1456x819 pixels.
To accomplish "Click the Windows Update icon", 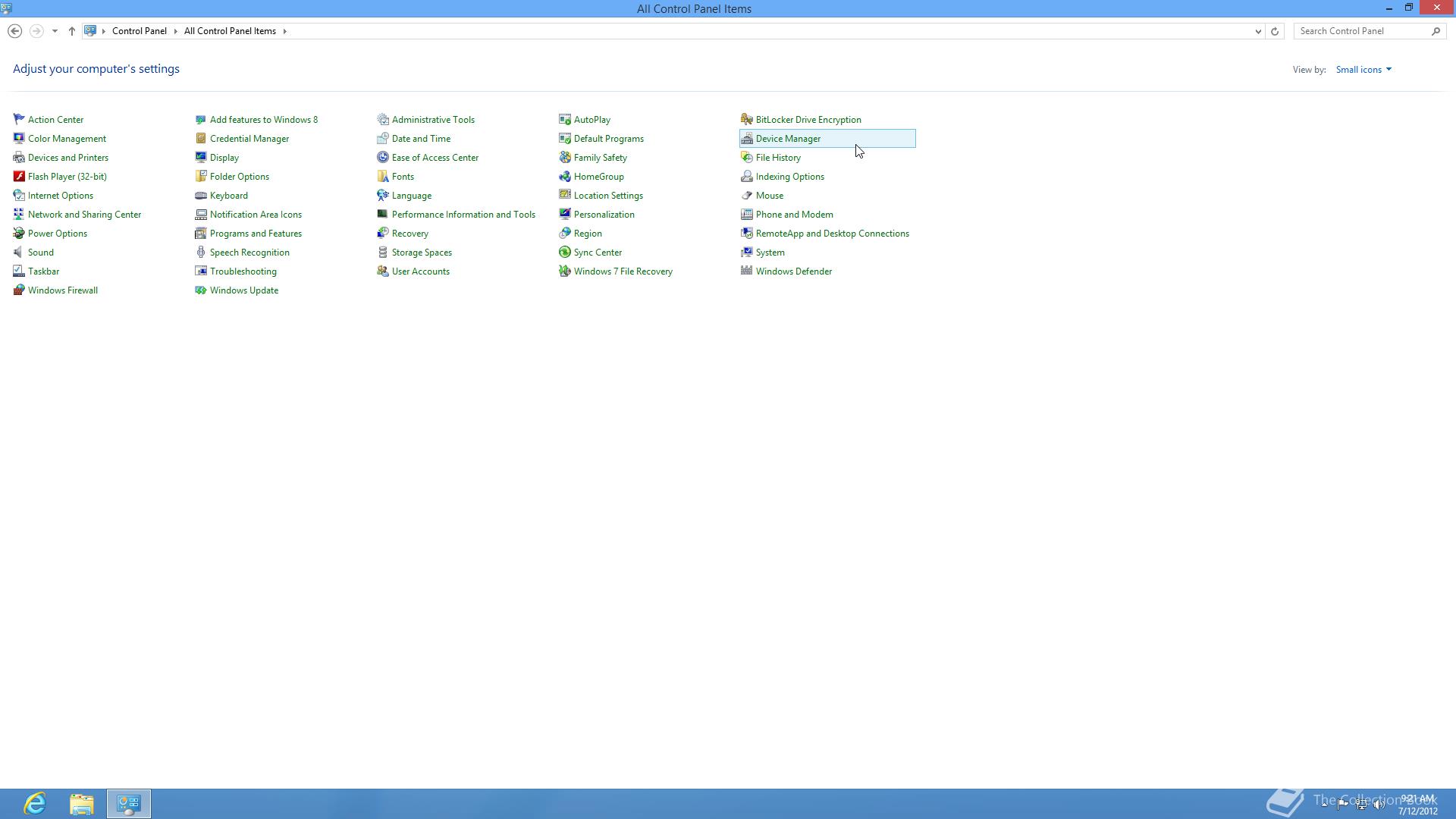I will [x=201, y=290].
